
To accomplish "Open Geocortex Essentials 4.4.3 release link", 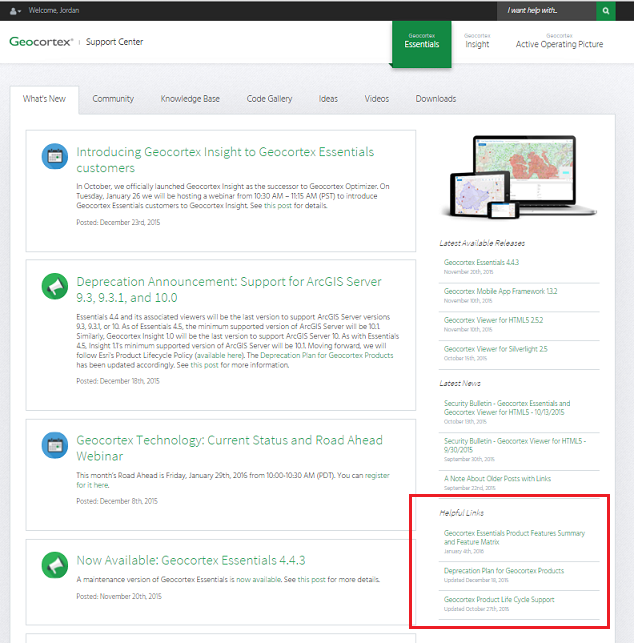I will click(x=481, y=262).
